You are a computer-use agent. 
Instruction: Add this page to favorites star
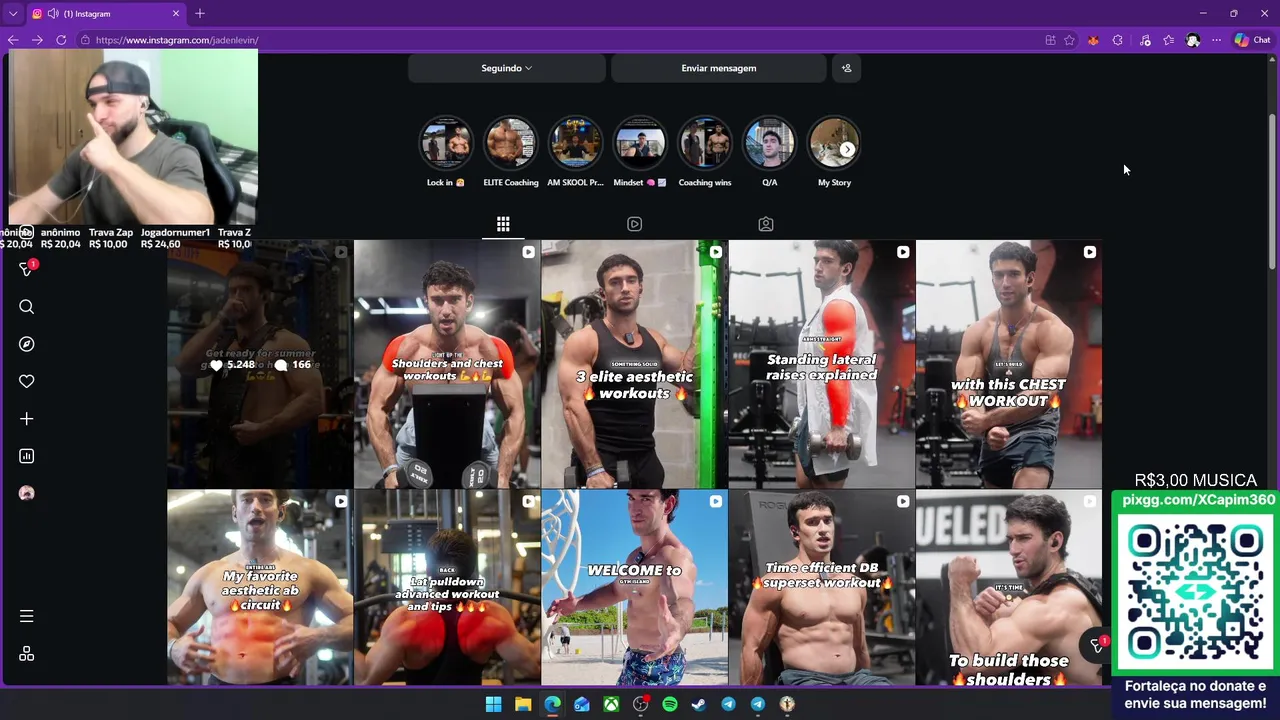pyautogui.click(x=1069, y=40)
